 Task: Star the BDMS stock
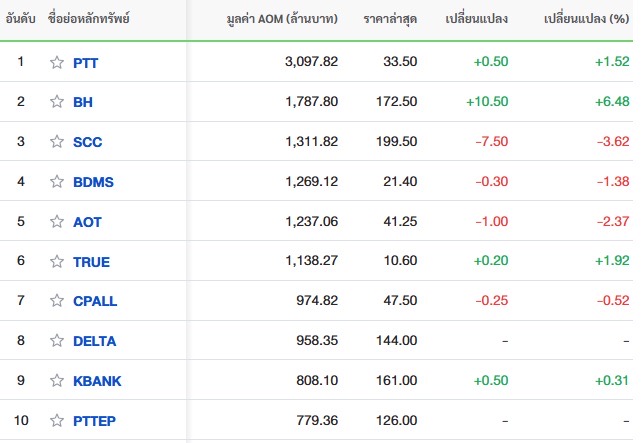tap(57, 181)
